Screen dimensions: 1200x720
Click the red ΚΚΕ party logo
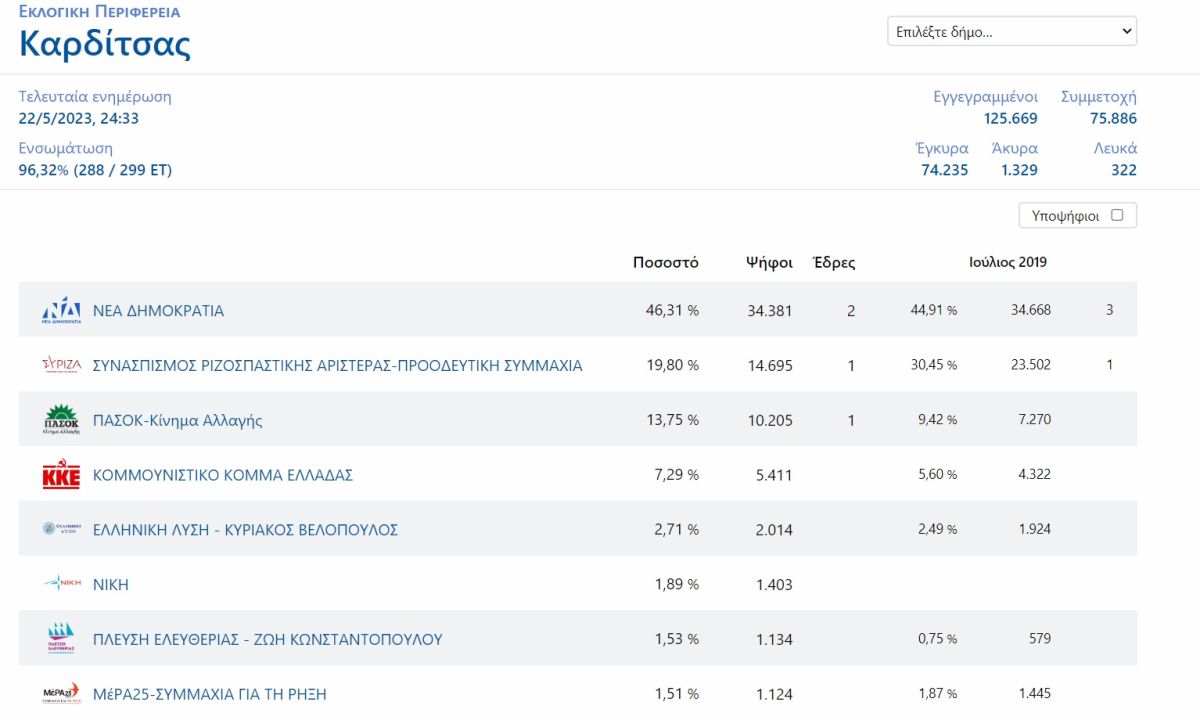click(61, 475)
